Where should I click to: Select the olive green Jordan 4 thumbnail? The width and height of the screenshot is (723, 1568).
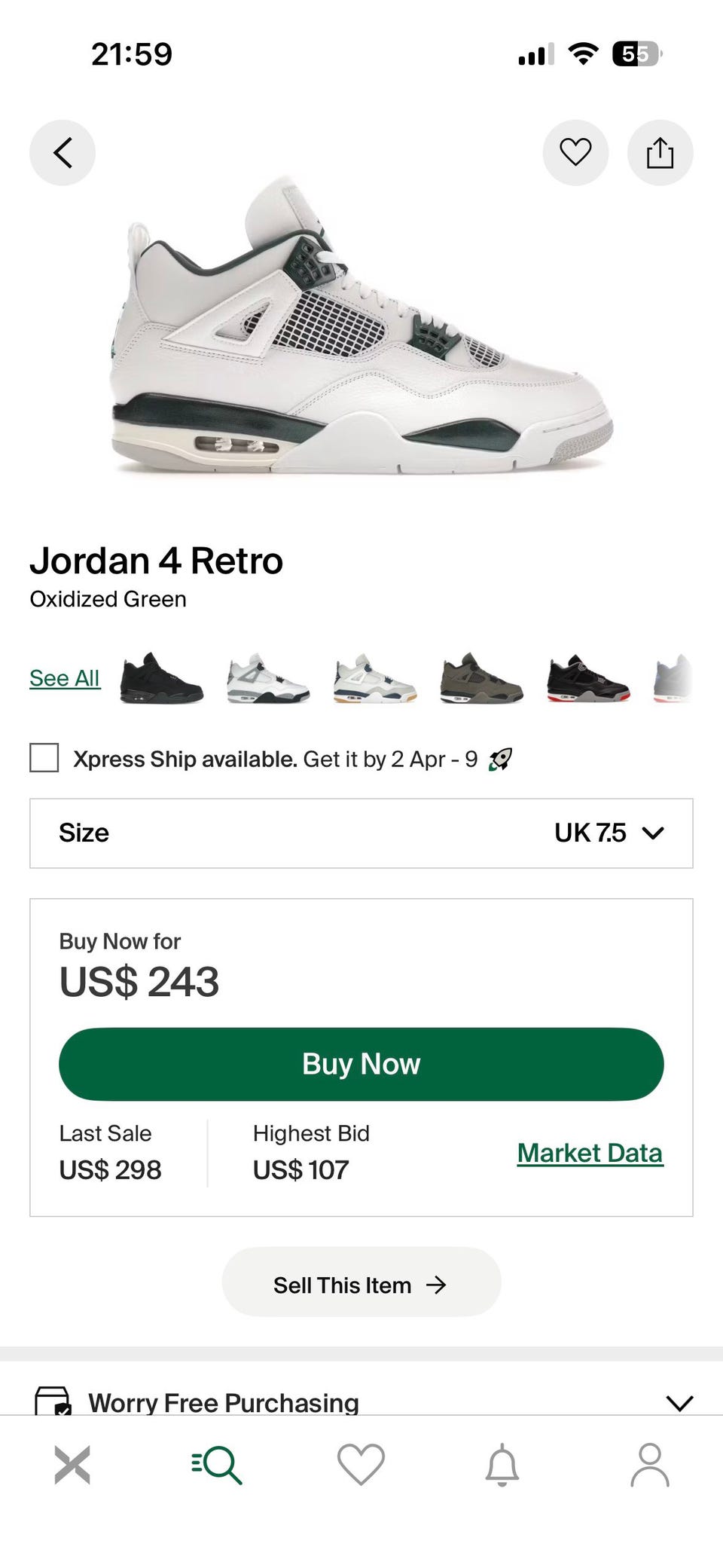482,678
